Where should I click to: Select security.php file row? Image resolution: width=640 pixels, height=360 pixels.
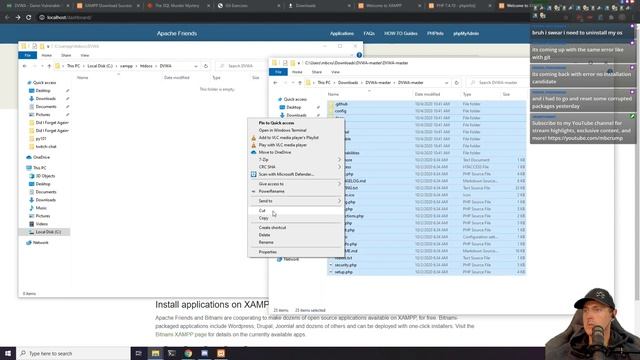[427, 265]
